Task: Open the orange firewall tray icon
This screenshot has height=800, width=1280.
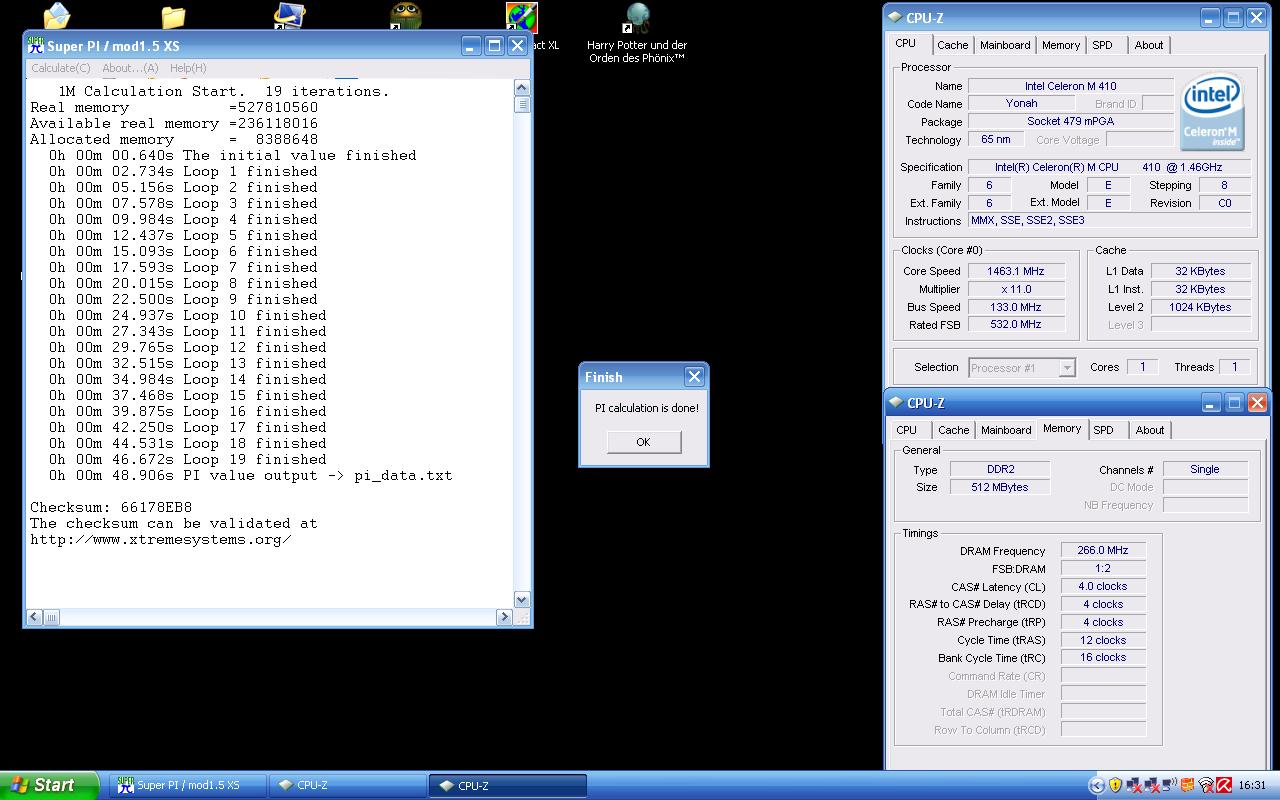Action: coord(1187,785)
